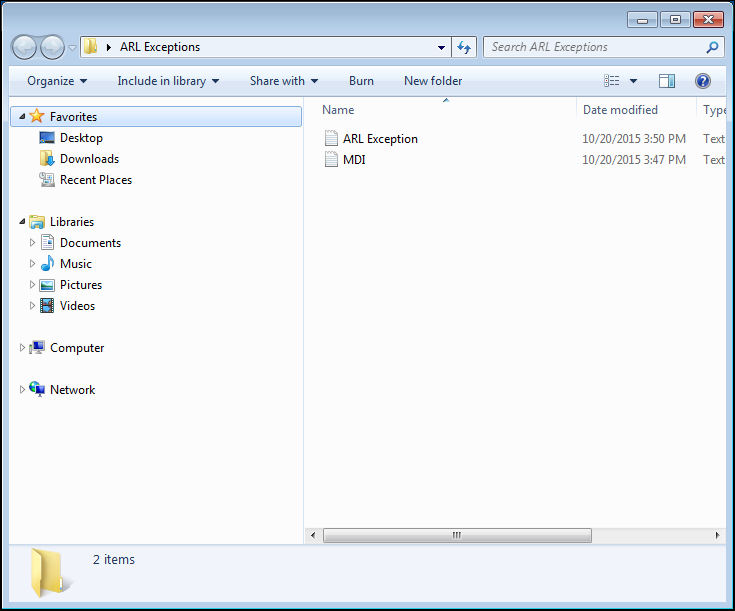Click the Documents library icon
This screenshot has height=611, width=735.
tap(47, 242)
